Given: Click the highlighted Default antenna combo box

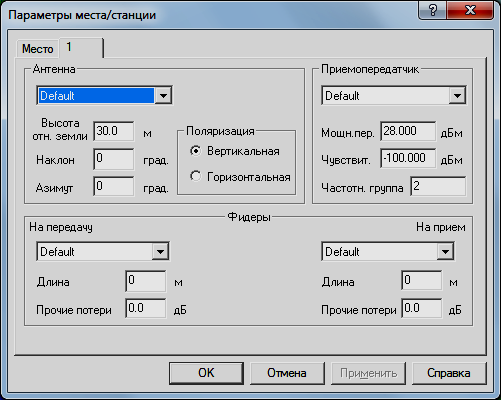Looking at the screenshot, I should click(x=104, y=96).
